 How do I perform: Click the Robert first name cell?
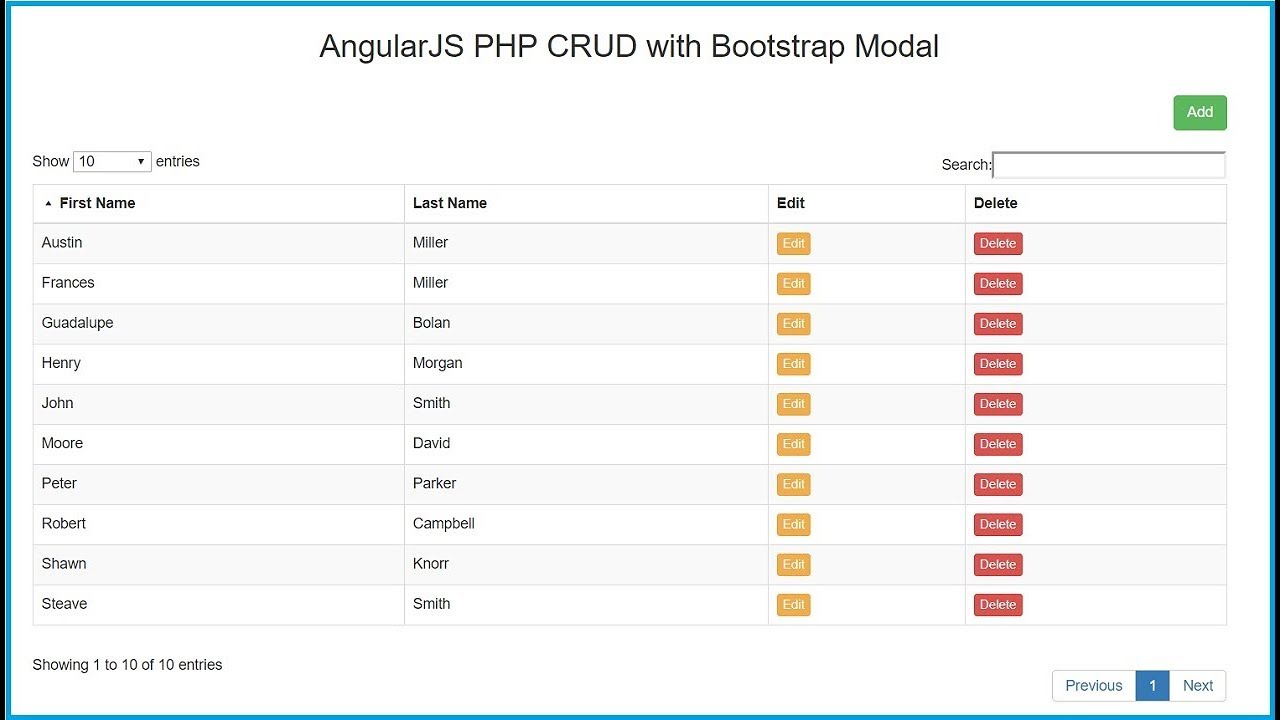click(219, 523)
